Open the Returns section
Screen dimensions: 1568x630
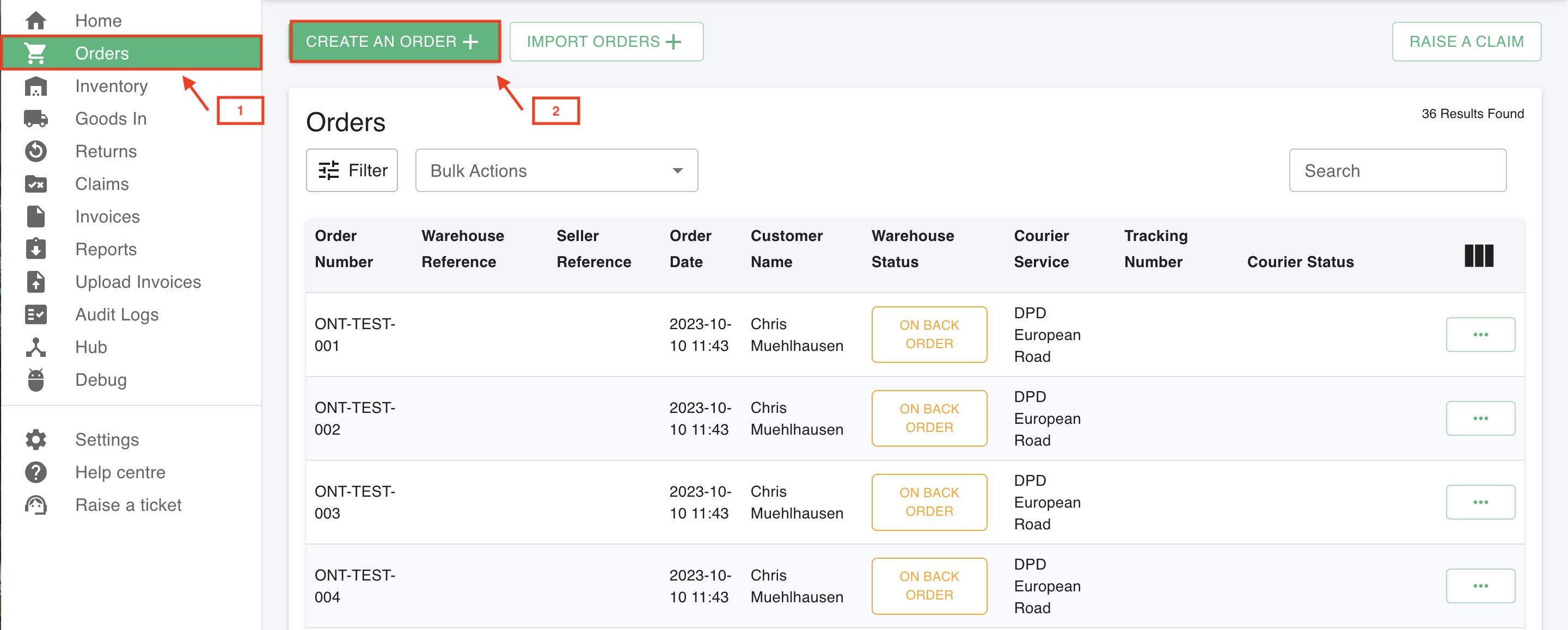coord(131,151)
